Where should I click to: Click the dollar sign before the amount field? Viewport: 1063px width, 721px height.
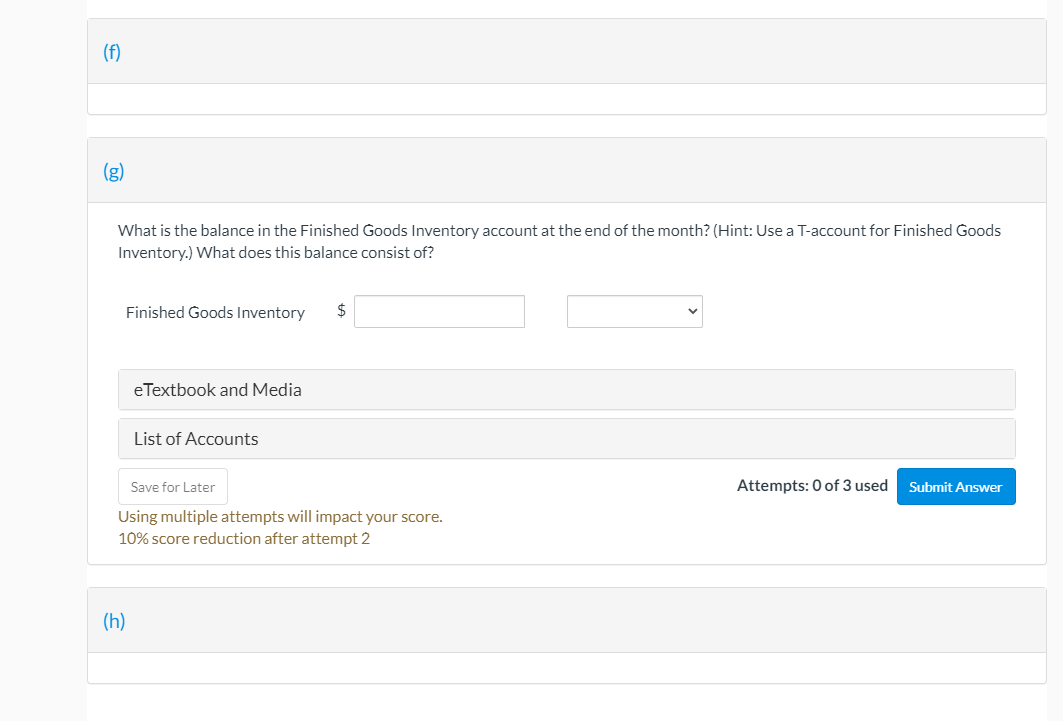(x=342, y=310)
